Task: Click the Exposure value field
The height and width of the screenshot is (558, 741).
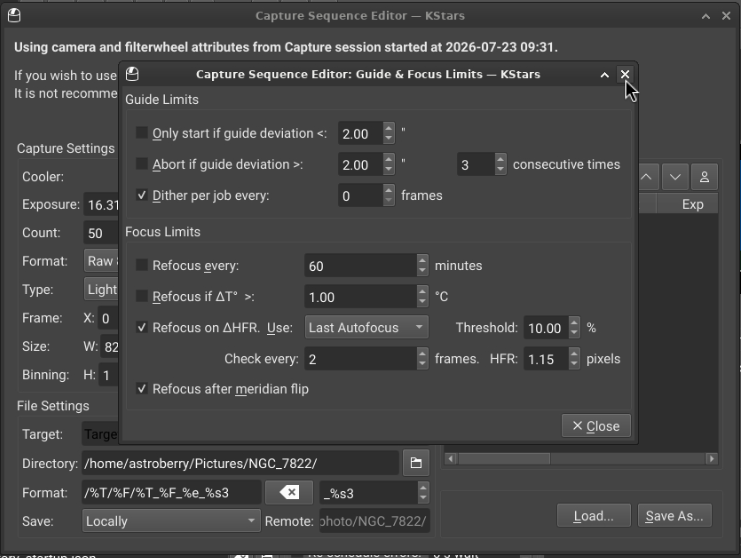Action: pos(101,205)
